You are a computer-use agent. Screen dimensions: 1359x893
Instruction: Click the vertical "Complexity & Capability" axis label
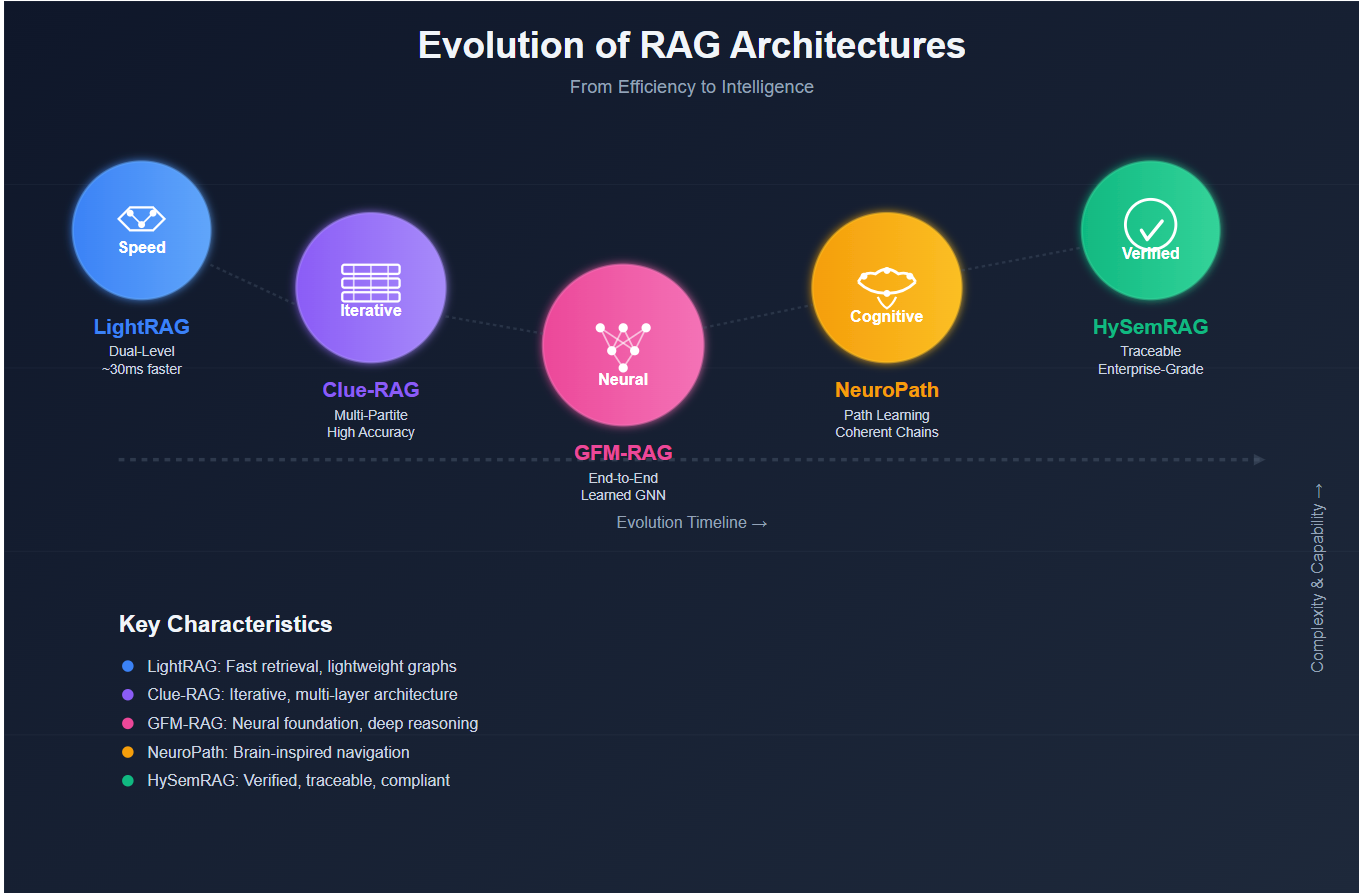click(1318, 577)
